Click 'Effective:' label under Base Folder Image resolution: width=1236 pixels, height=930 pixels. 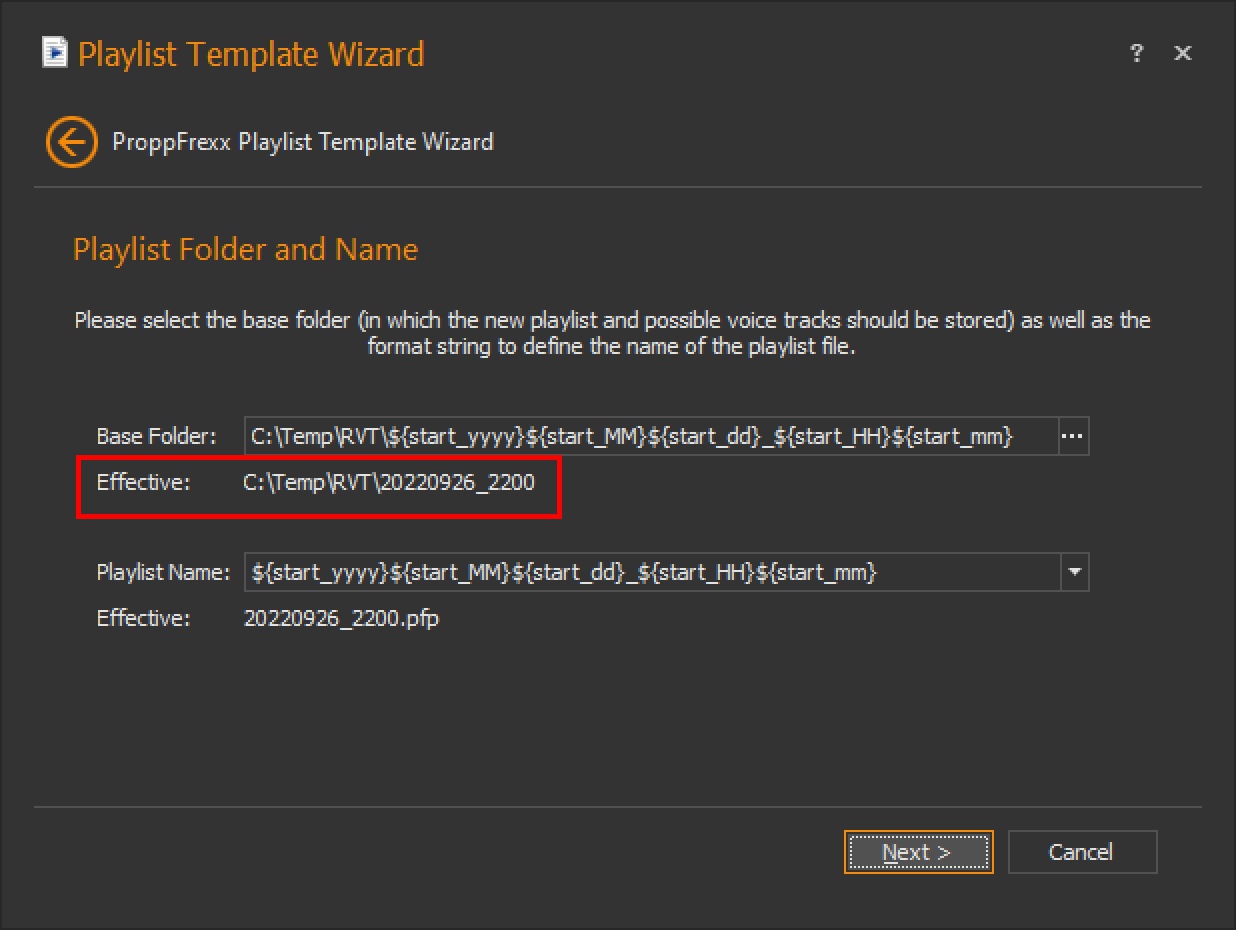click(x=143, y=483)
